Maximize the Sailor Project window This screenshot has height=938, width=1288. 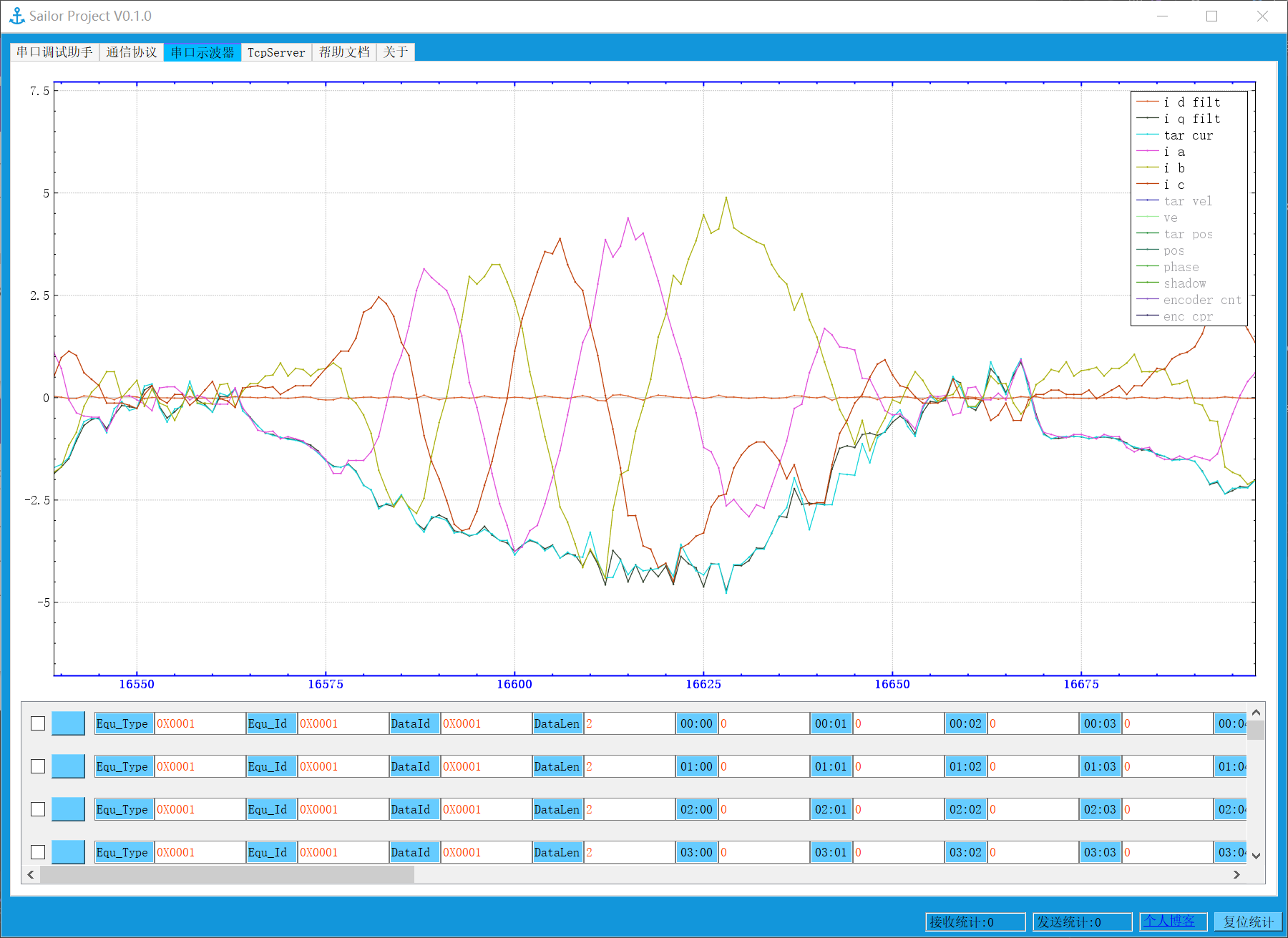(1211, 16)
